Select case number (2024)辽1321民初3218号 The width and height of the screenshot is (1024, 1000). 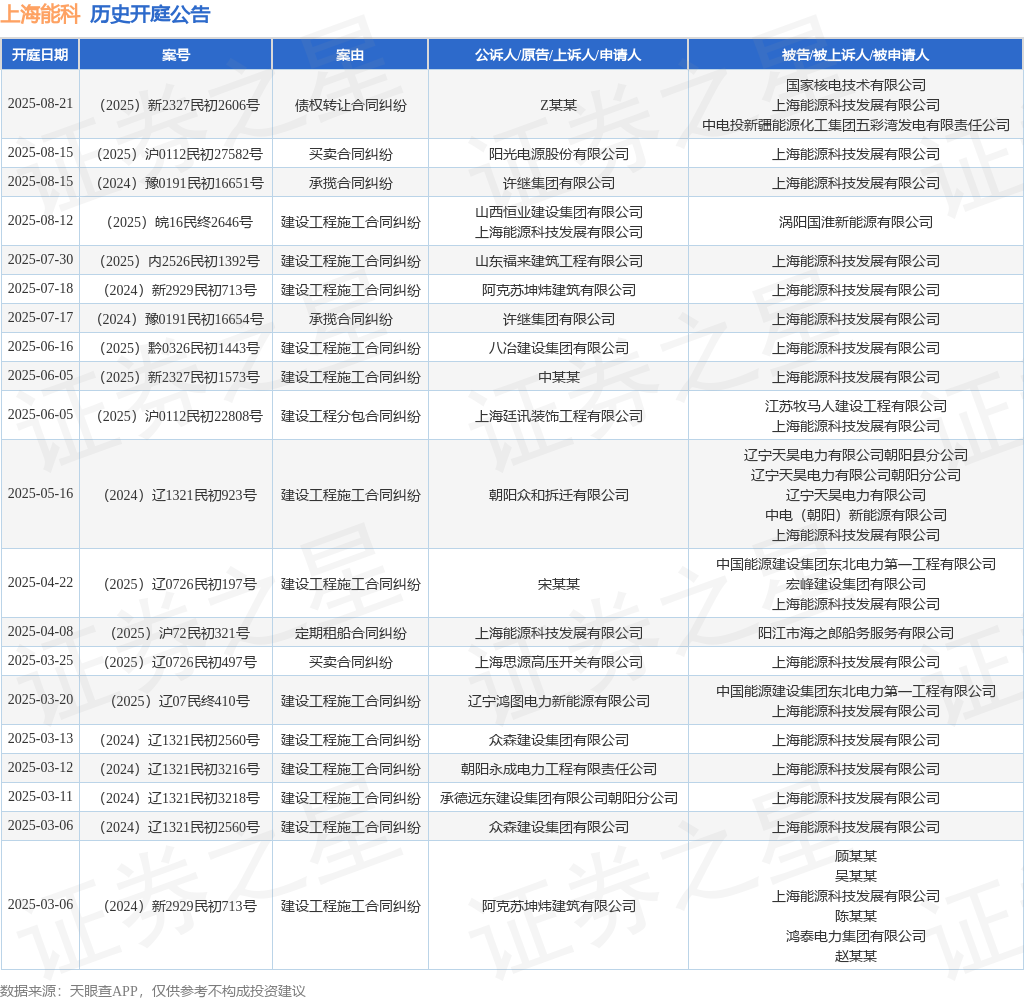pos(176,798)
